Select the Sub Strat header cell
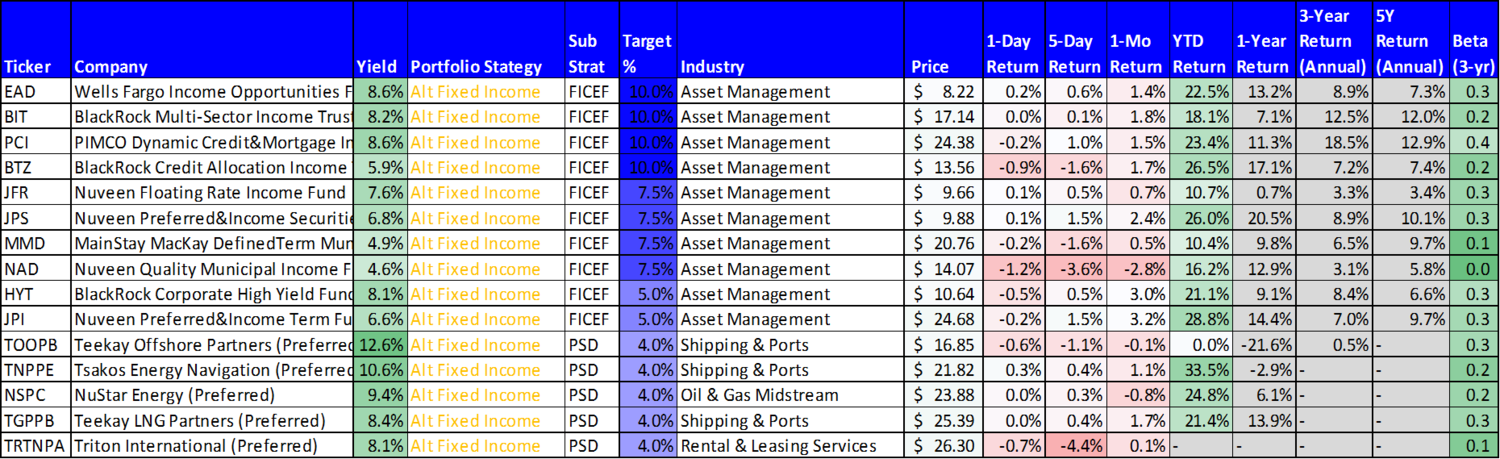The image size is (1500, 459). point(591,41)
